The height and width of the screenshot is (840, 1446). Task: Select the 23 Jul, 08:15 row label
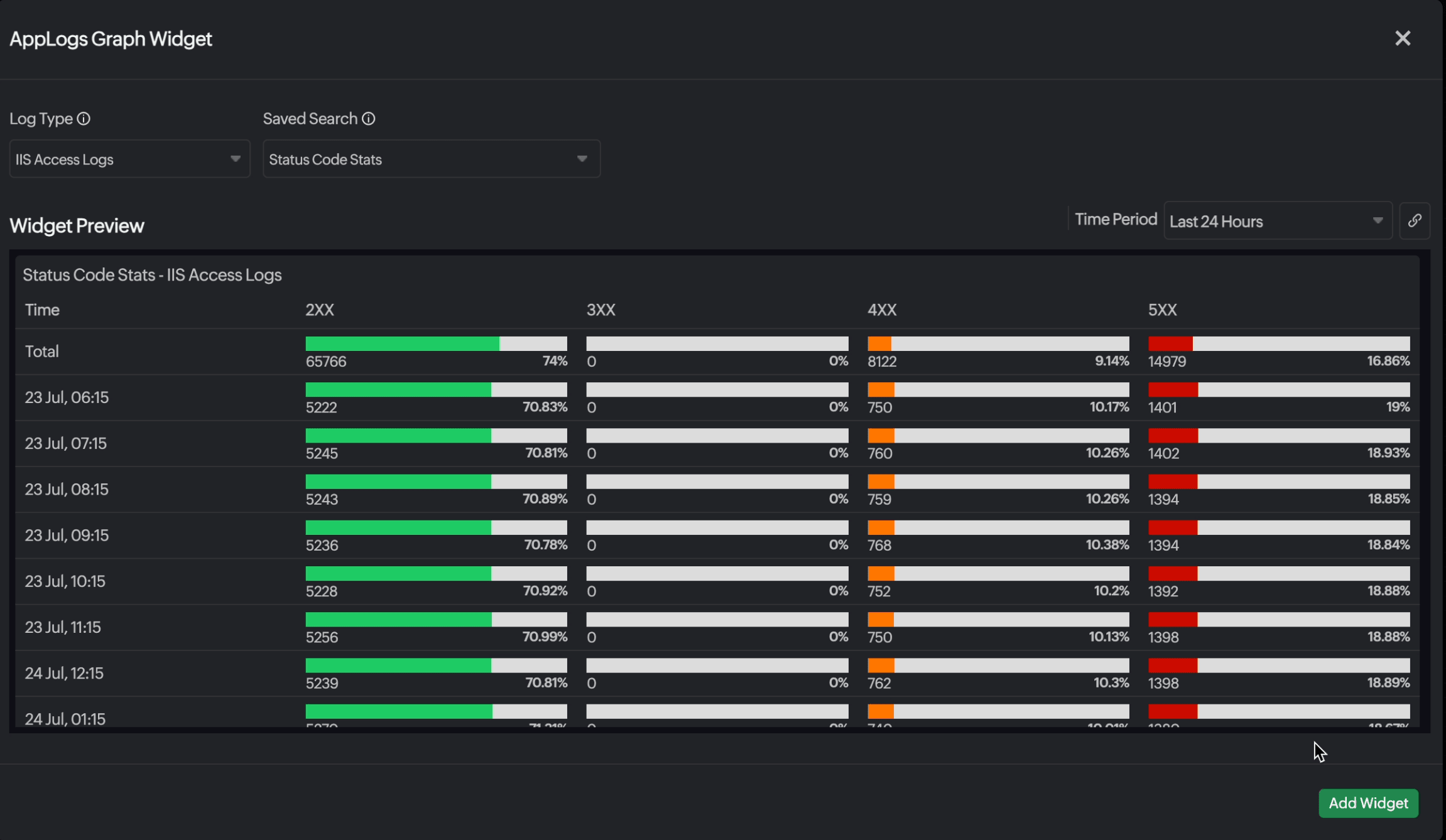click(x=67, y=489)
